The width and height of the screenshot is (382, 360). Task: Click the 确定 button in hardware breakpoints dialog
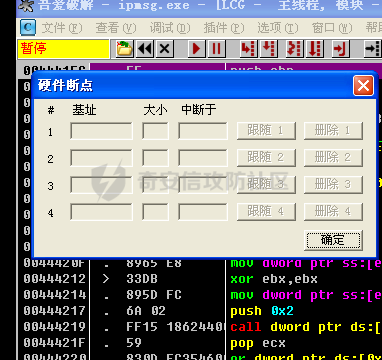click(333, 240)
